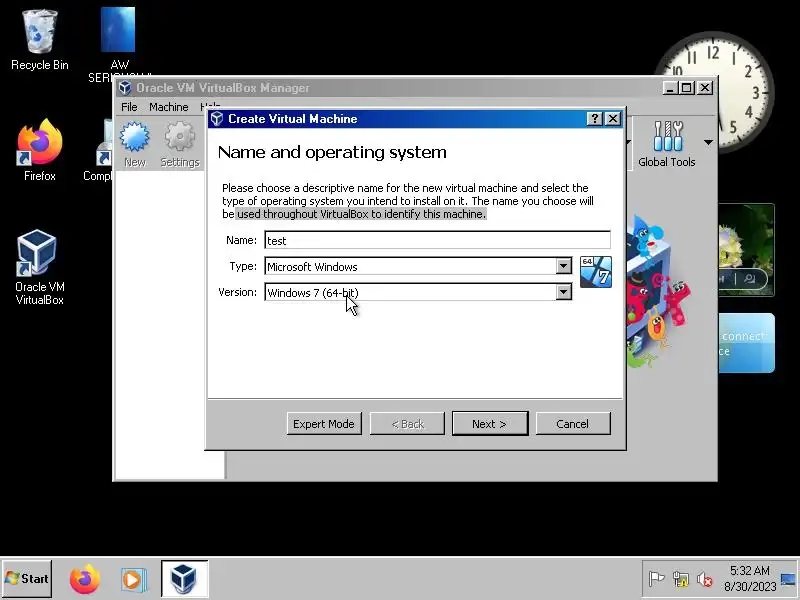Viewport: 800px width, 600px height.
Task: Expand the arrow beside Global Tools
Action: 708,142
